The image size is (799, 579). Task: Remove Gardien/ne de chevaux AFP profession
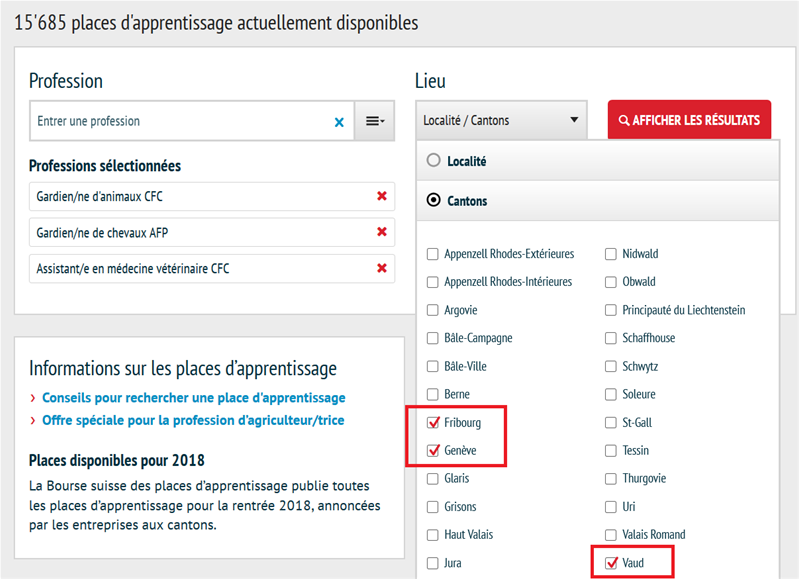(381, 232)
